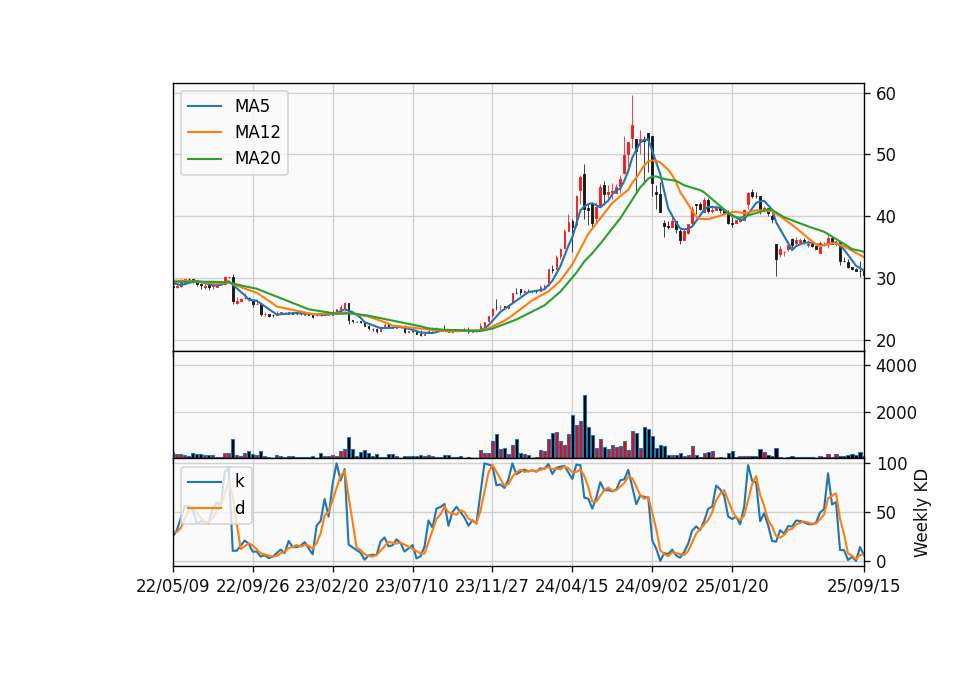Screen dimensions: 960x690
Task: Click price axis value 30
Action: click(886, 279)
